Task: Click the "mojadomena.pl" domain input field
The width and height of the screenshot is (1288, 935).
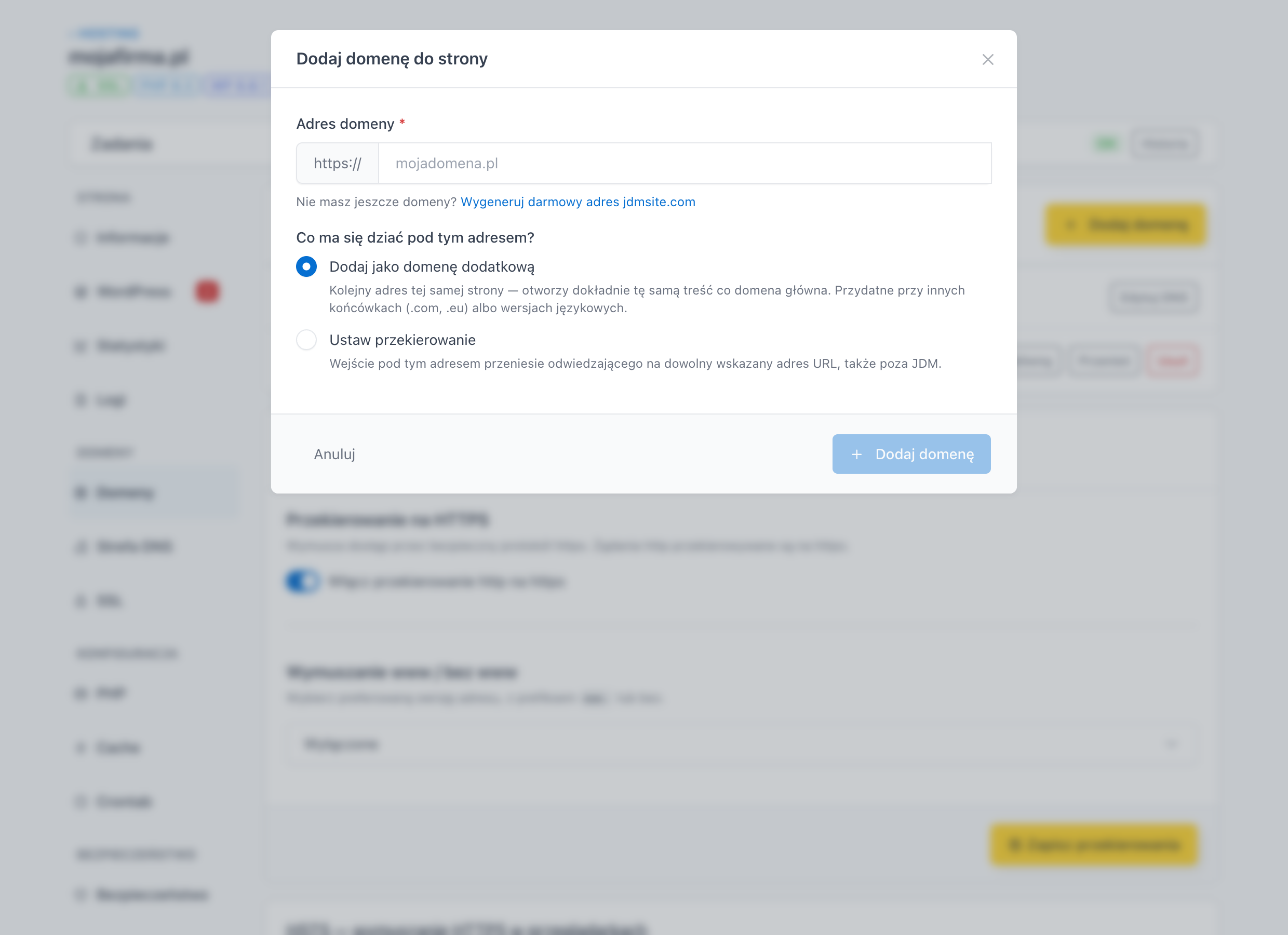Action: pos(685,163)
